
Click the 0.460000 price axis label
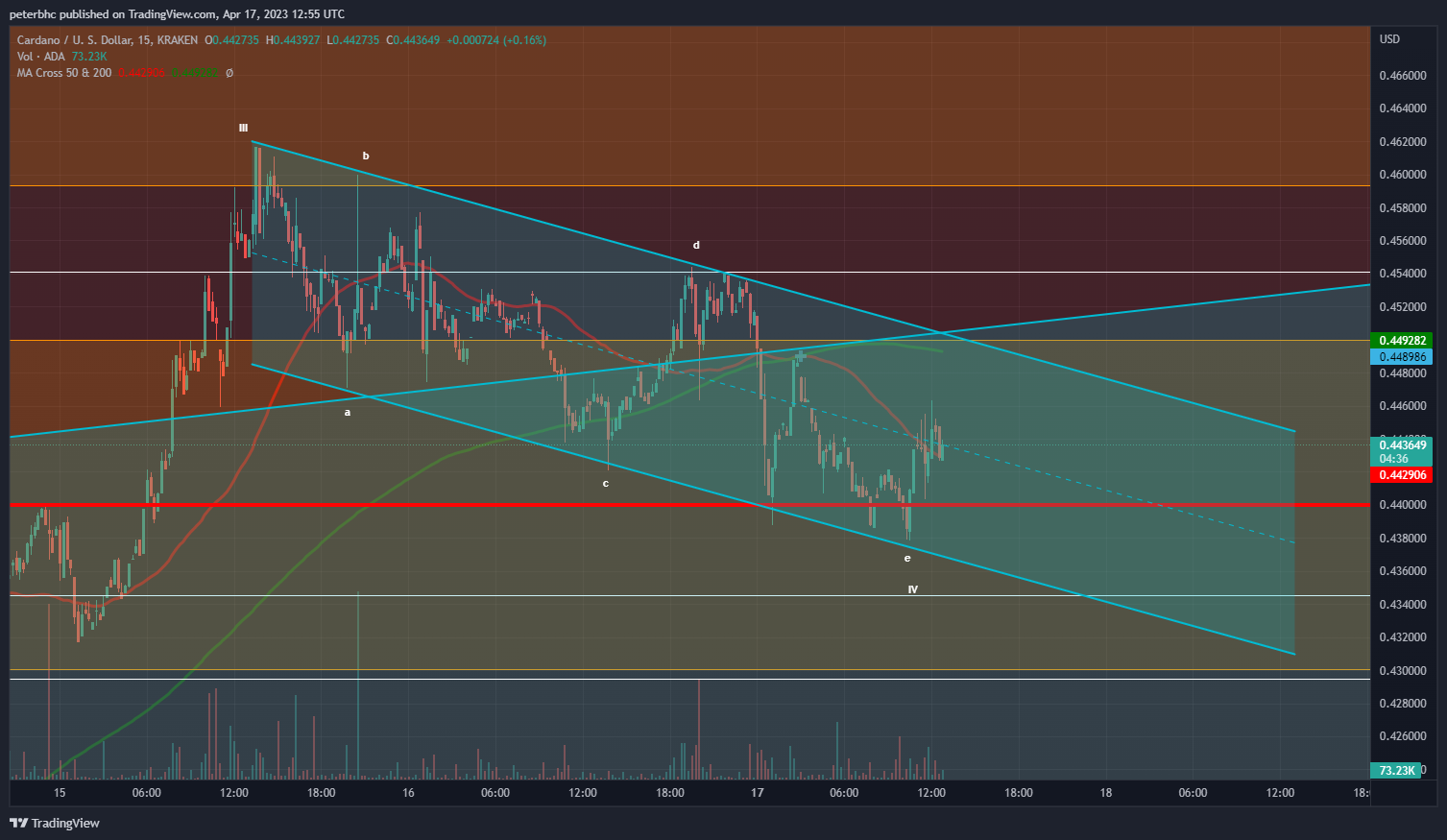click(x=1403, y=175)
